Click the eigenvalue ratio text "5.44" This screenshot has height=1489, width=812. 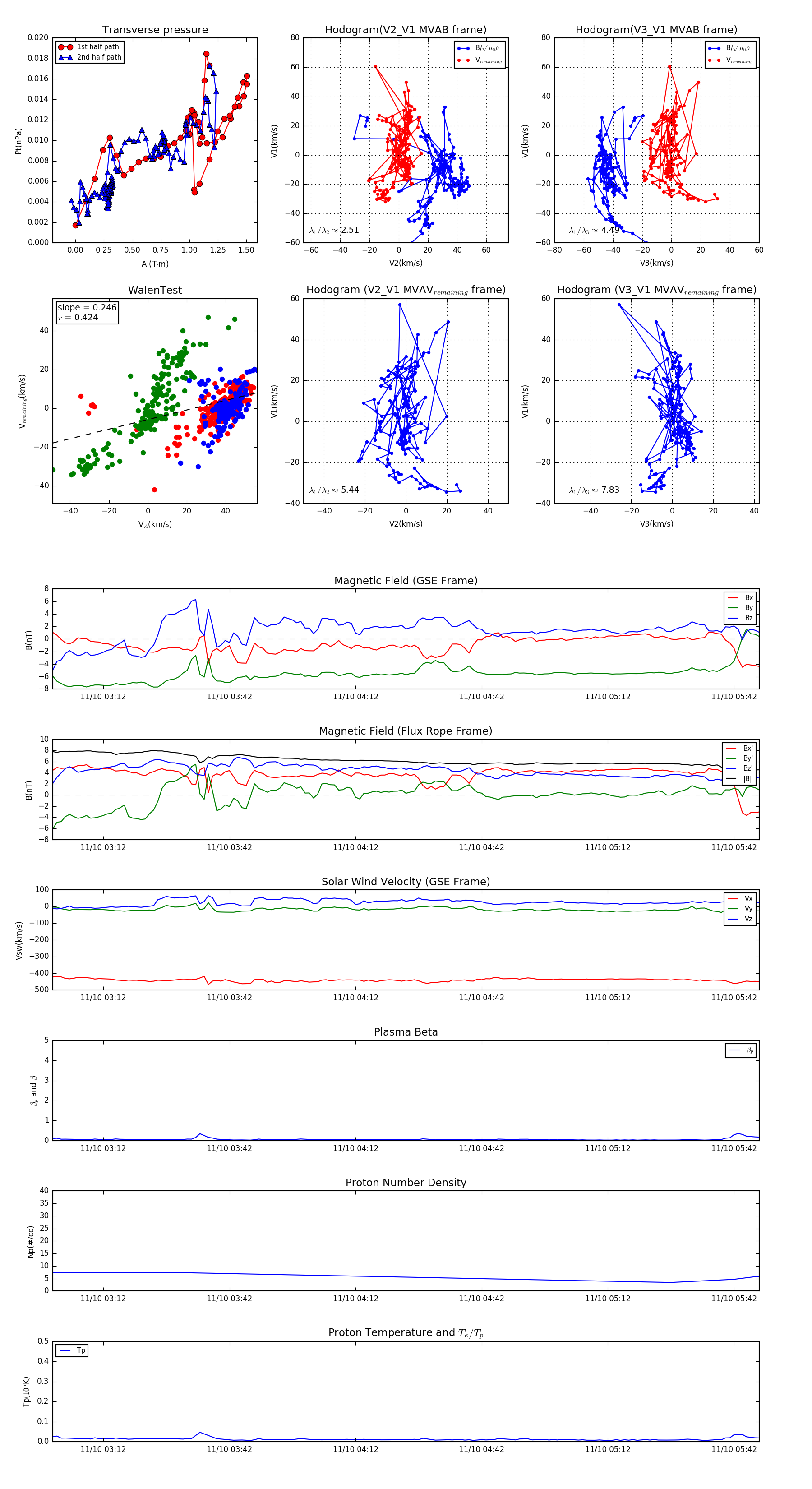tap(350, 490)
